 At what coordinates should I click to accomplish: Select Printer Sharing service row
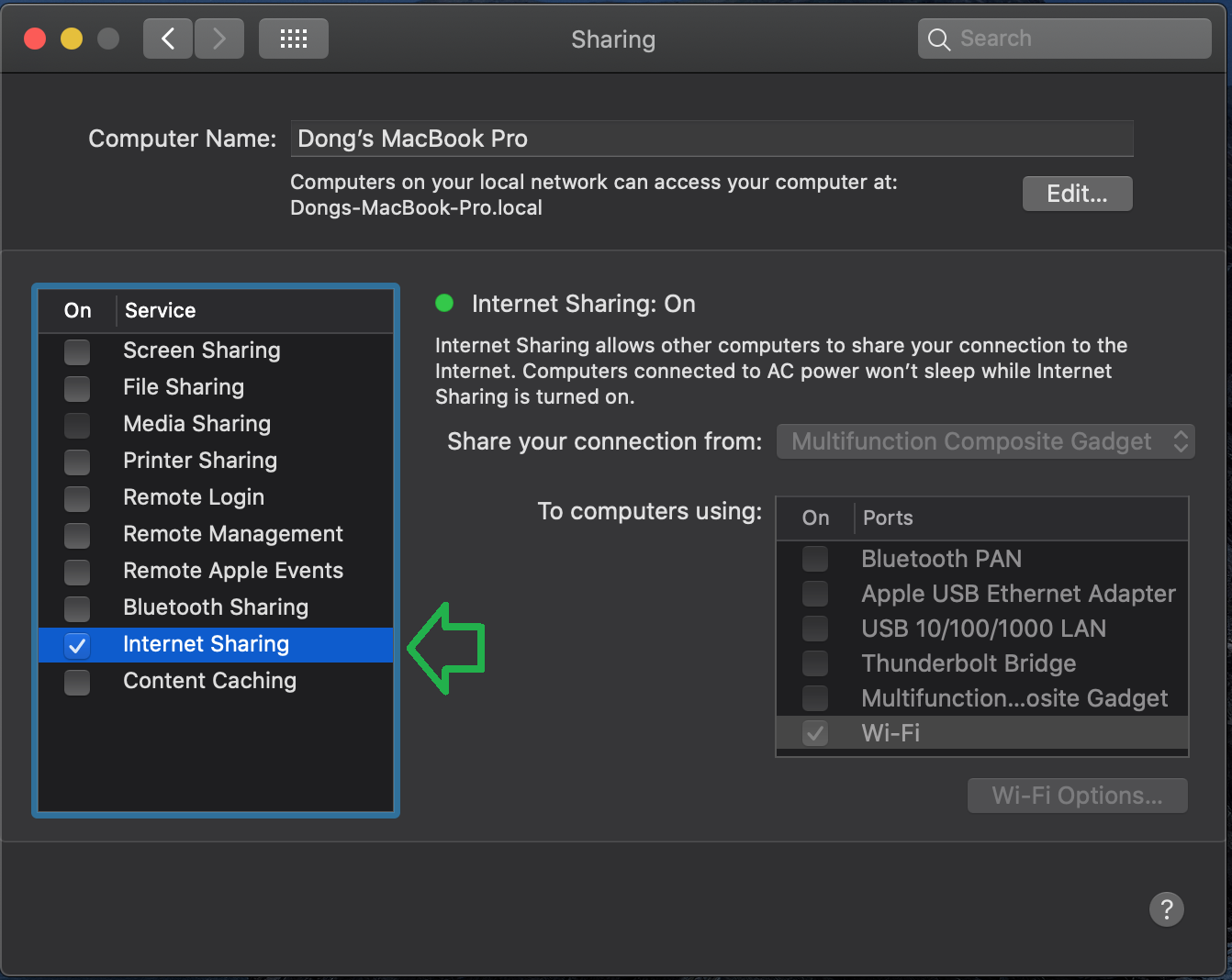[x=216, y=461]
